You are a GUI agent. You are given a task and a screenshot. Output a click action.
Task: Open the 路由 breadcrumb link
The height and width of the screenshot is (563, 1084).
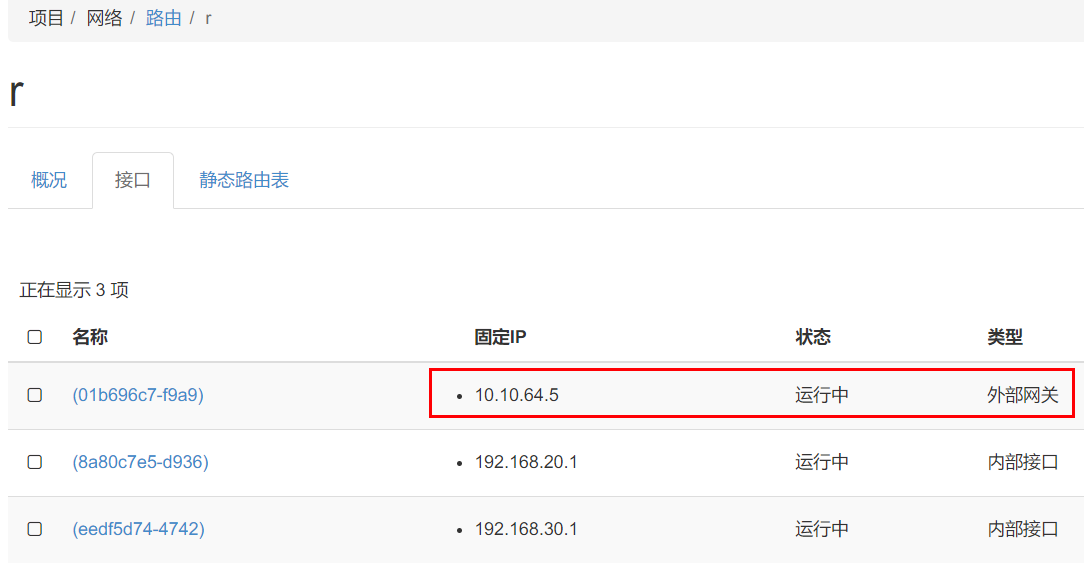click(x=164, y=18)
